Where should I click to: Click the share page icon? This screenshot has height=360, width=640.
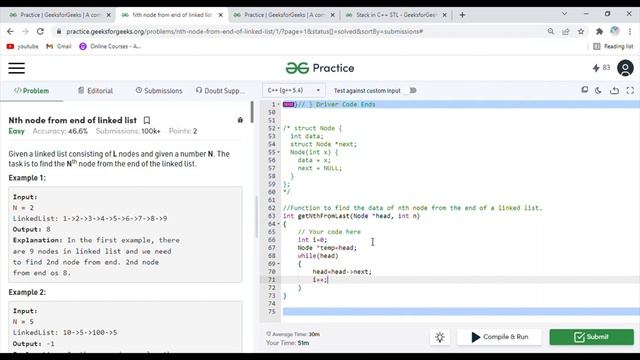click(x=566, y=31)
